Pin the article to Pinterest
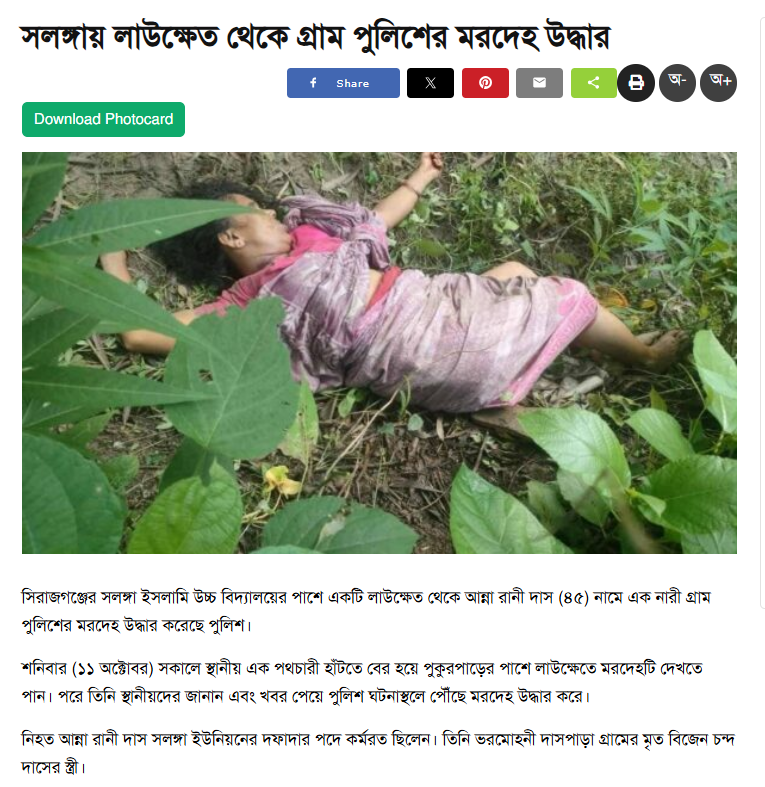Image resolution: width=765 pixels, height=787 pixels. tap(485, 83)
